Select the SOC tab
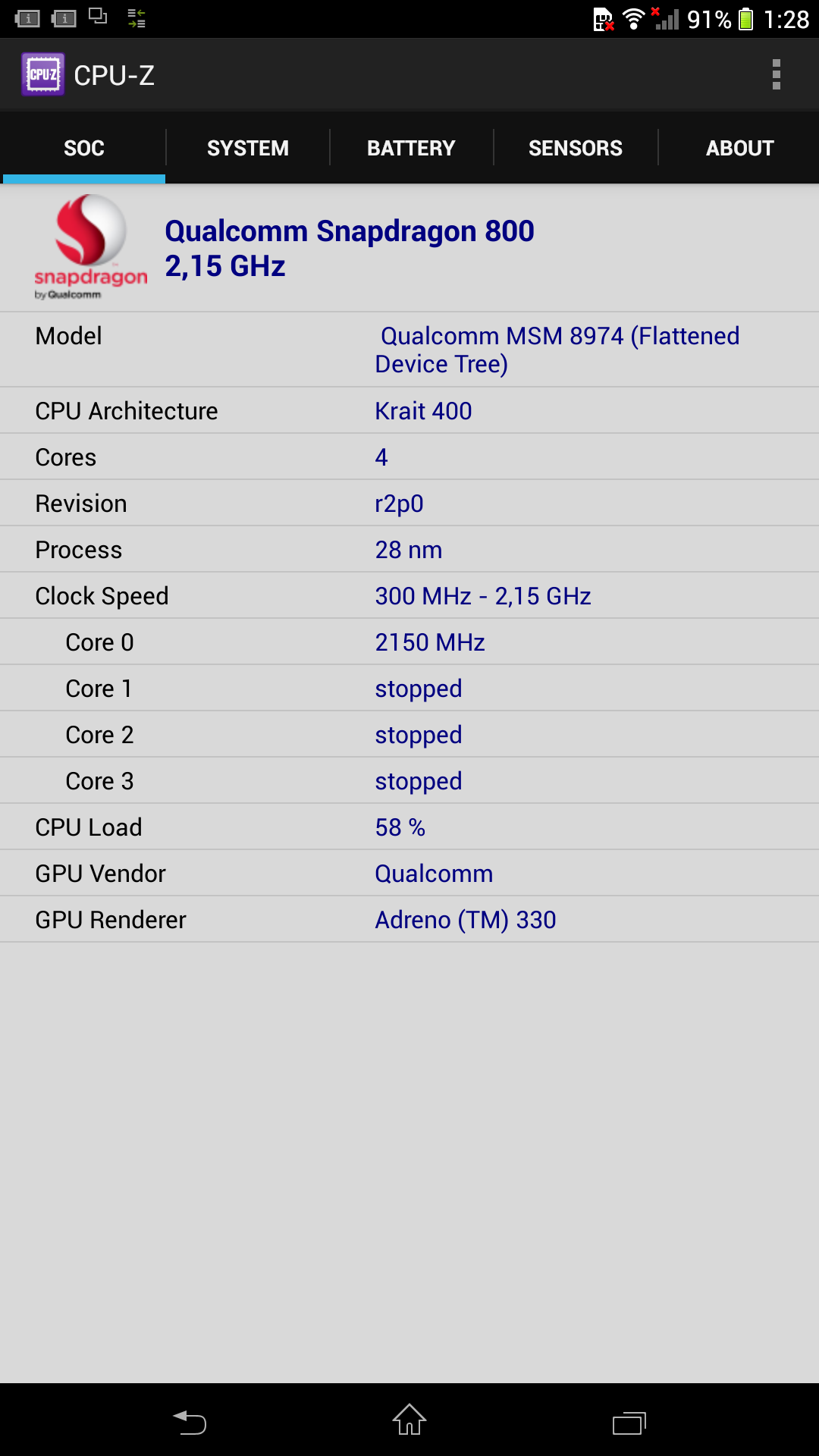The image size is (819, 1456). pos(84,148)
